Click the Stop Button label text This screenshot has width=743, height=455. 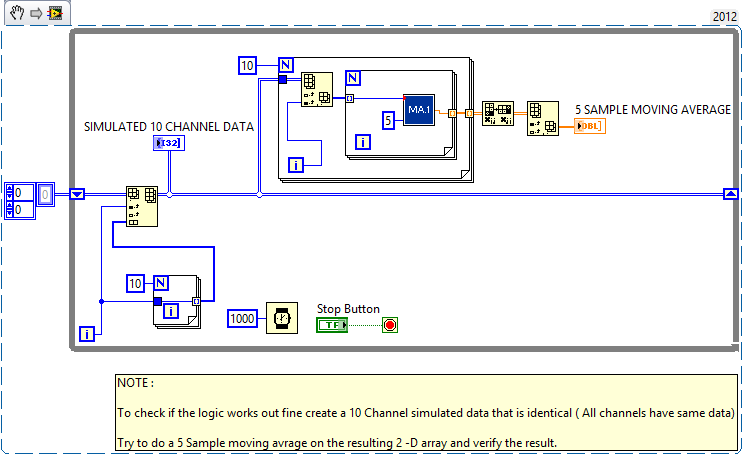pyautogui.click(x=348, y=309)
